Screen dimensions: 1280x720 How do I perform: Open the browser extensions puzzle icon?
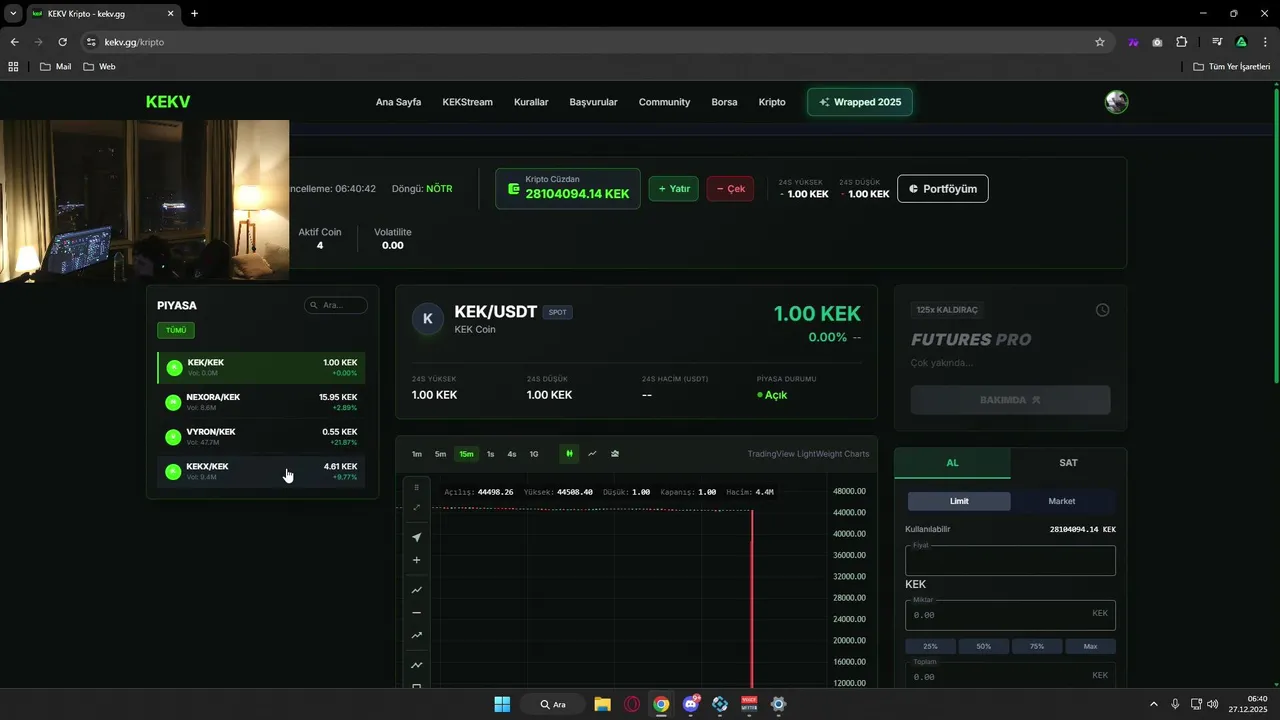(1182, 42)
